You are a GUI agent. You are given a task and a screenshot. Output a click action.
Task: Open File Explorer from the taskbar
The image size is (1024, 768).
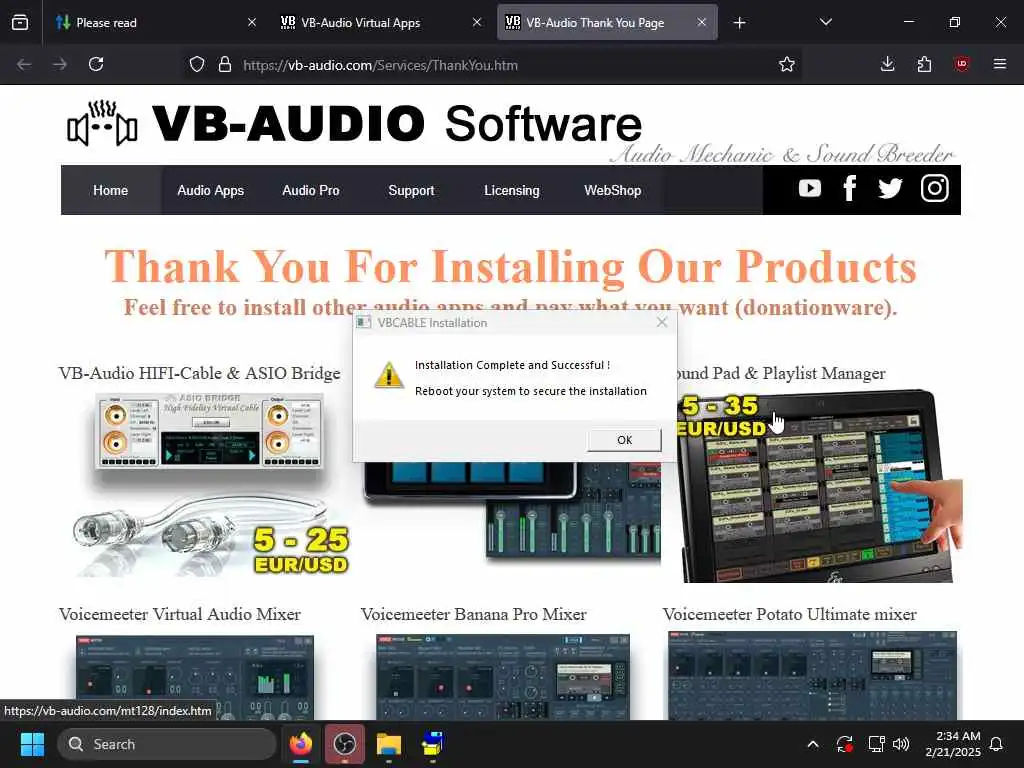click(389, 744)
